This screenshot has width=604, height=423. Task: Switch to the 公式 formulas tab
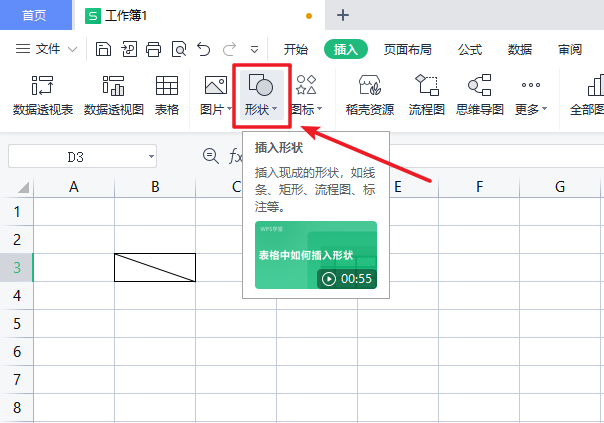point(470,49)
